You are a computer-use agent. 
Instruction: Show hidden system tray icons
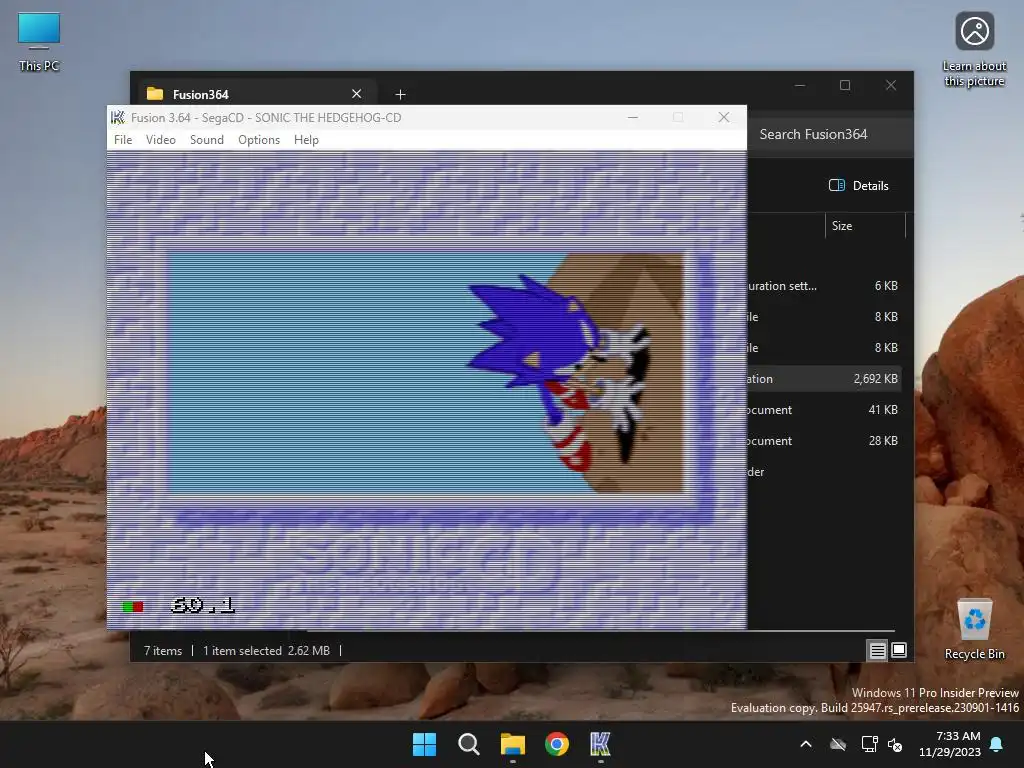tap(806, 744)
